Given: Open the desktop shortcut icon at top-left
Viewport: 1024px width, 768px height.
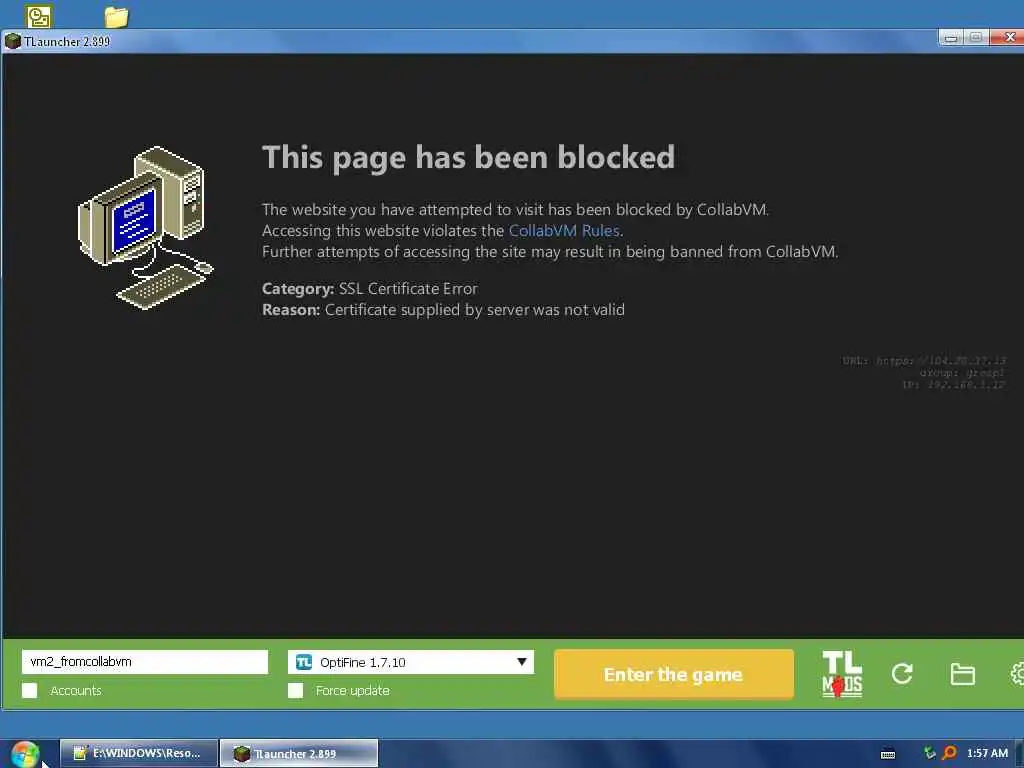Looking at the screenshot, I should pyautogui.click(x=39, y=16).
